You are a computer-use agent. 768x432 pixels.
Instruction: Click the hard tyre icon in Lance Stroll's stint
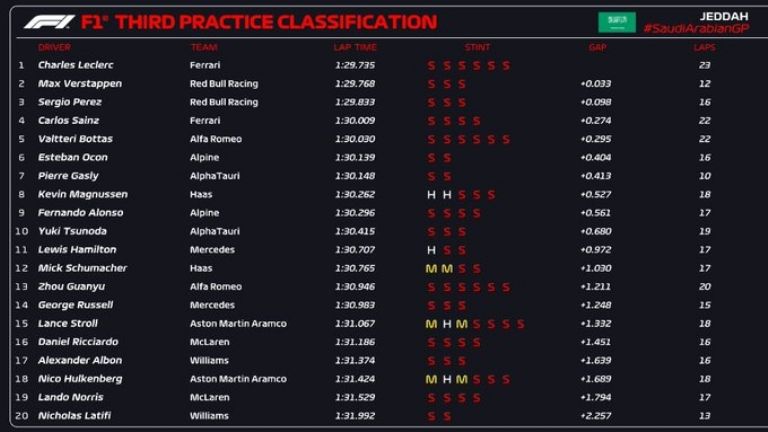pos(446,324)
